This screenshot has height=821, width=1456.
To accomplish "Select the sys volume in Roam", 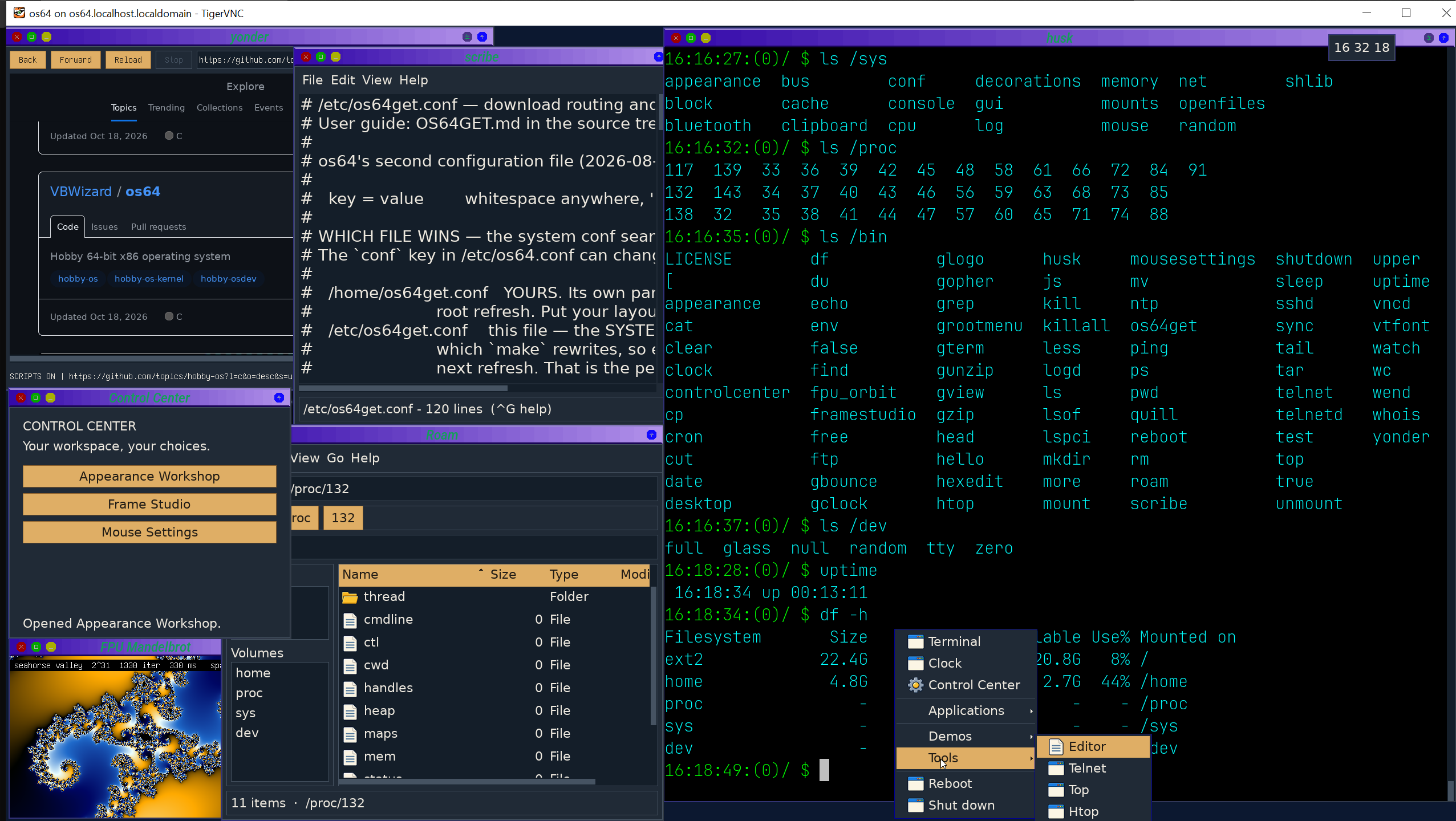I will coord(279,713).
